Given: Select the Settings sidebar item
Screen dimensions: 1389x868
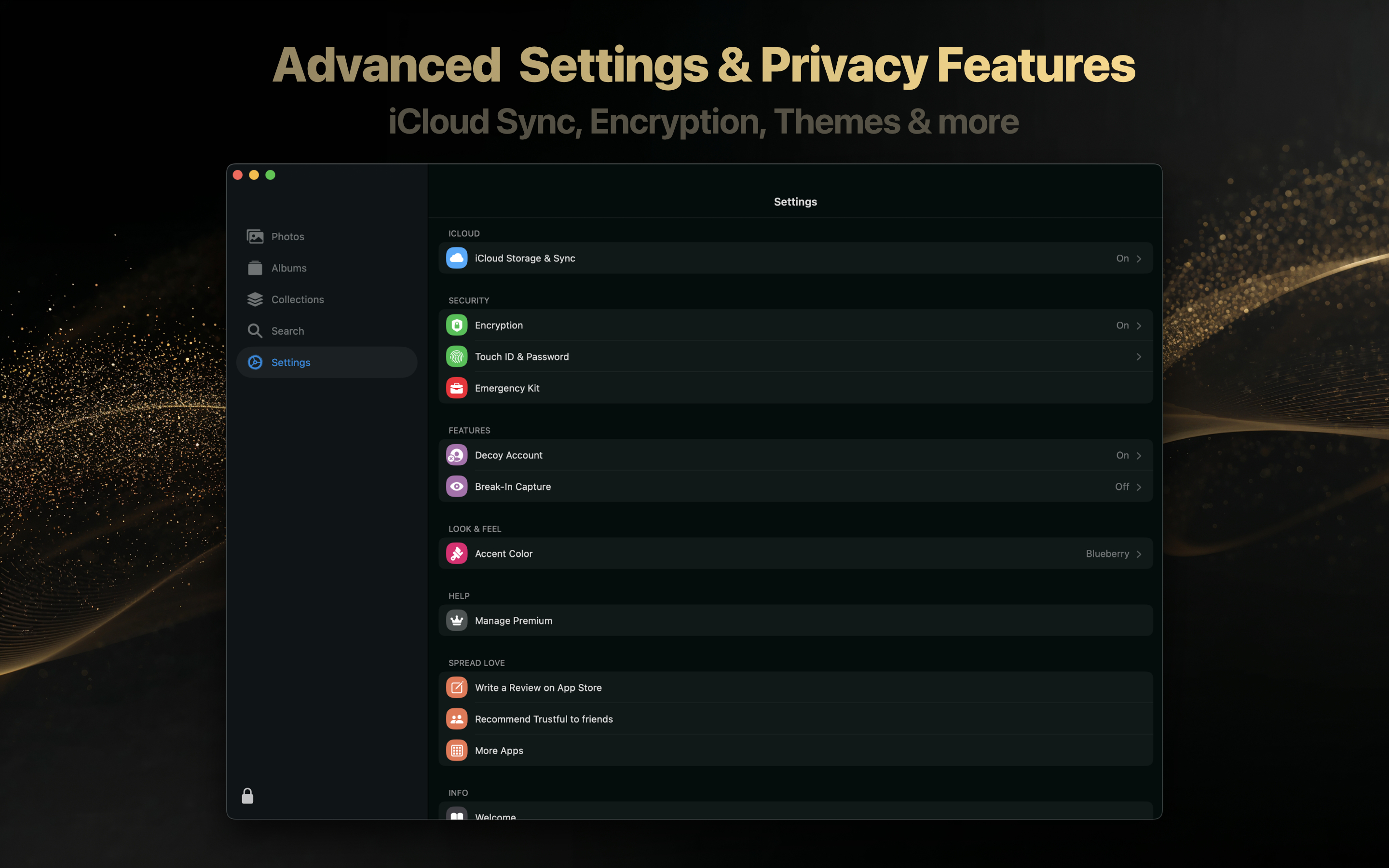Looking at the screenshot, I should tap(327, 362).
